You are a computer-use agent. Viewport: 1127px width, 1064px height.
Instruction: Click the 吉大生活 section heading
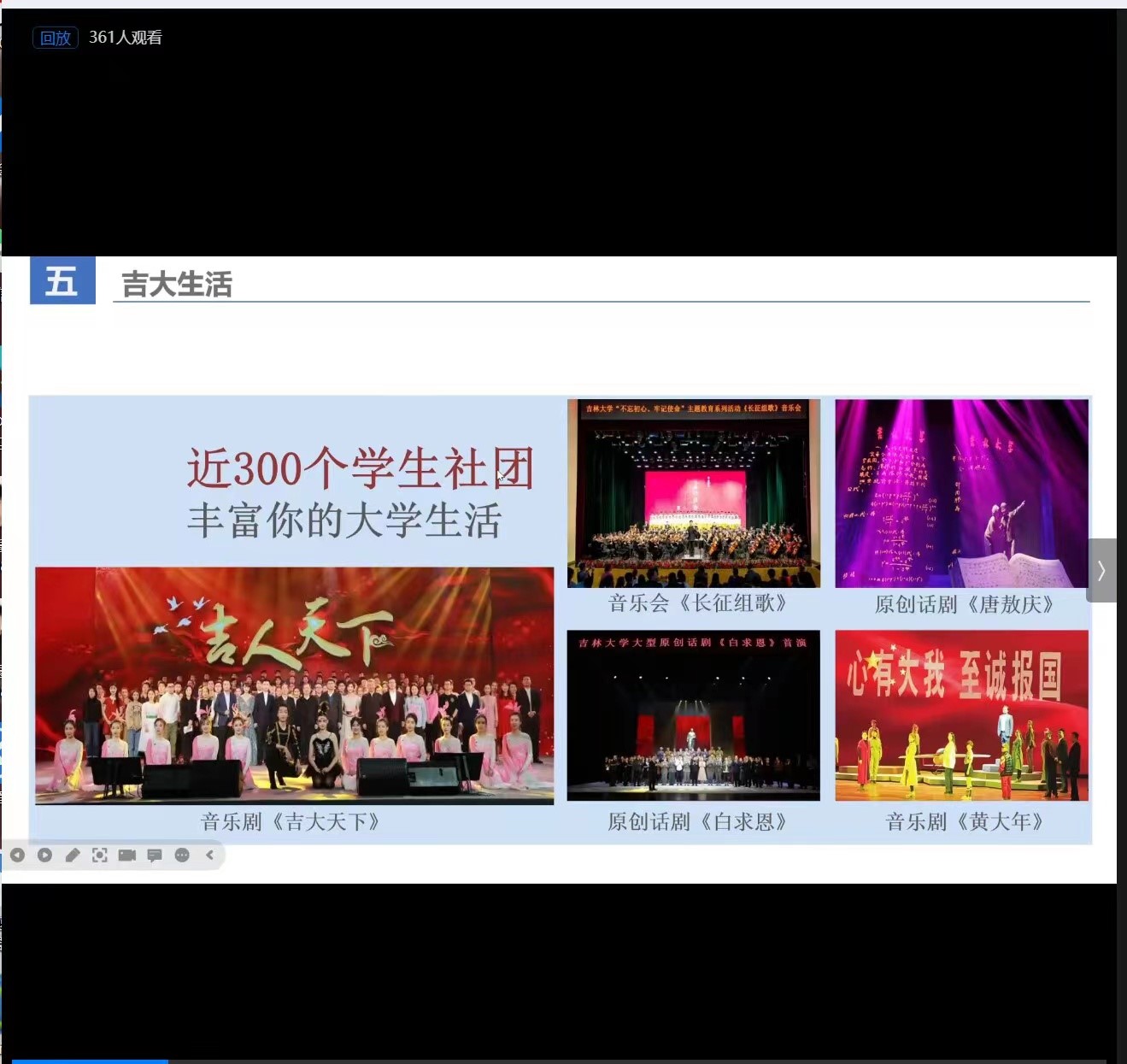pos(177,284)
